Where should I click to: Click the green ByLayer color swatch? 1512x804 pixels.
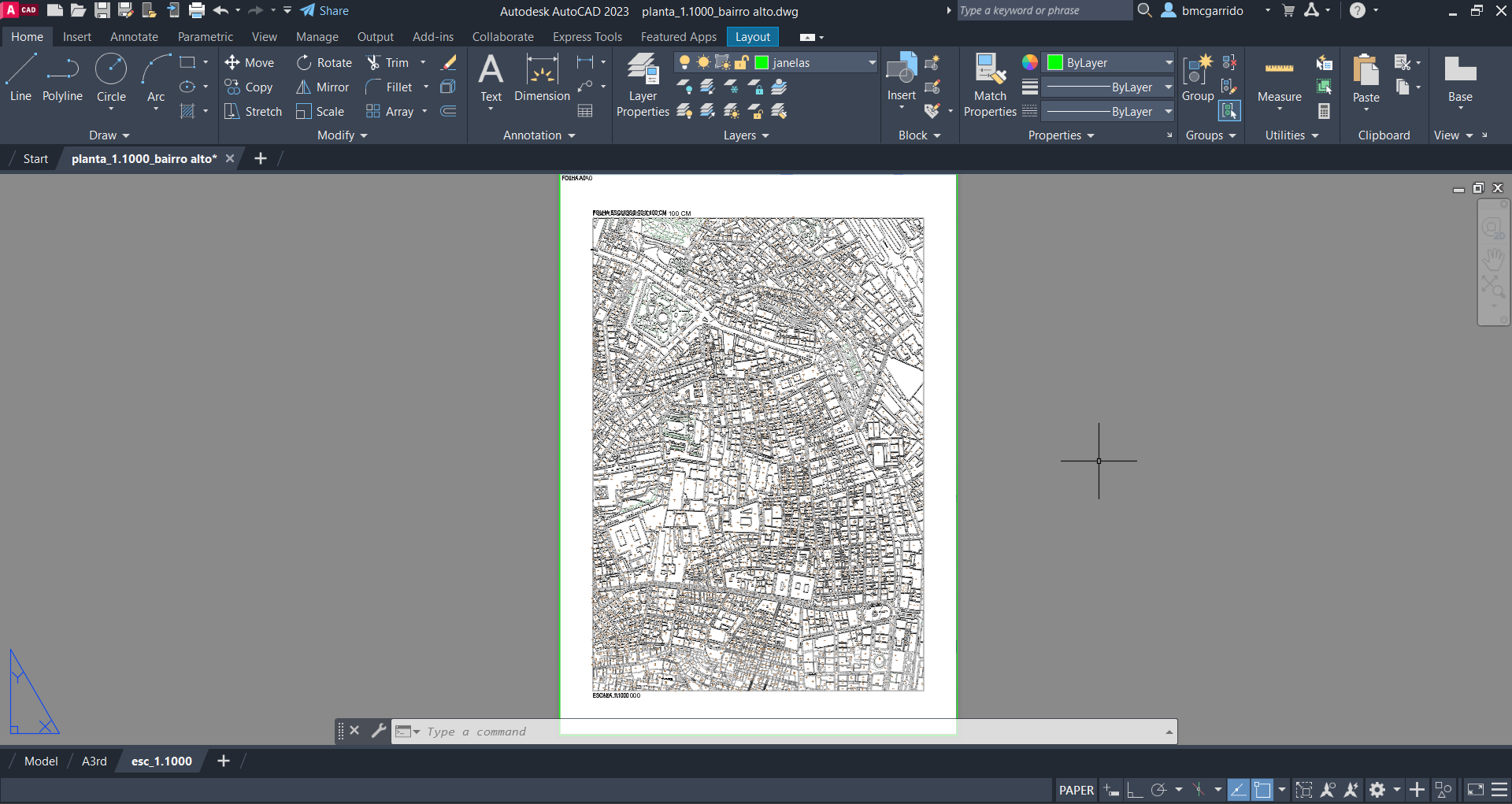[1055, 63]
